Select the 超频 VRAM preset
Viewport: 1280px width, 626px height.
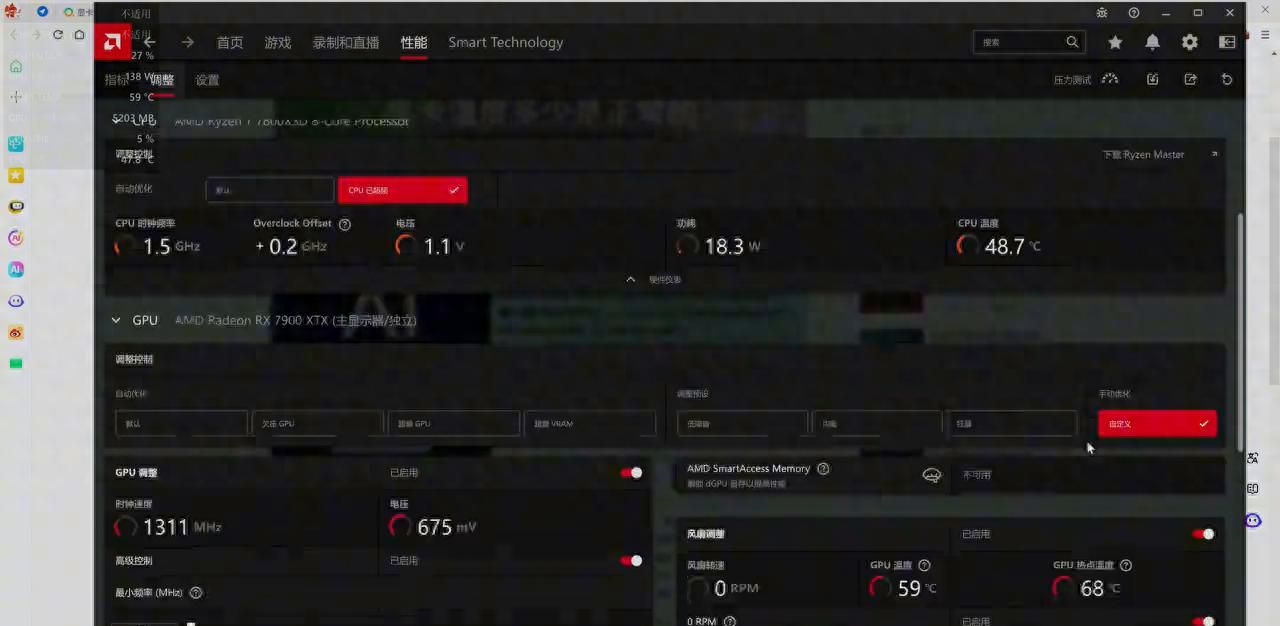click(590, 423)
